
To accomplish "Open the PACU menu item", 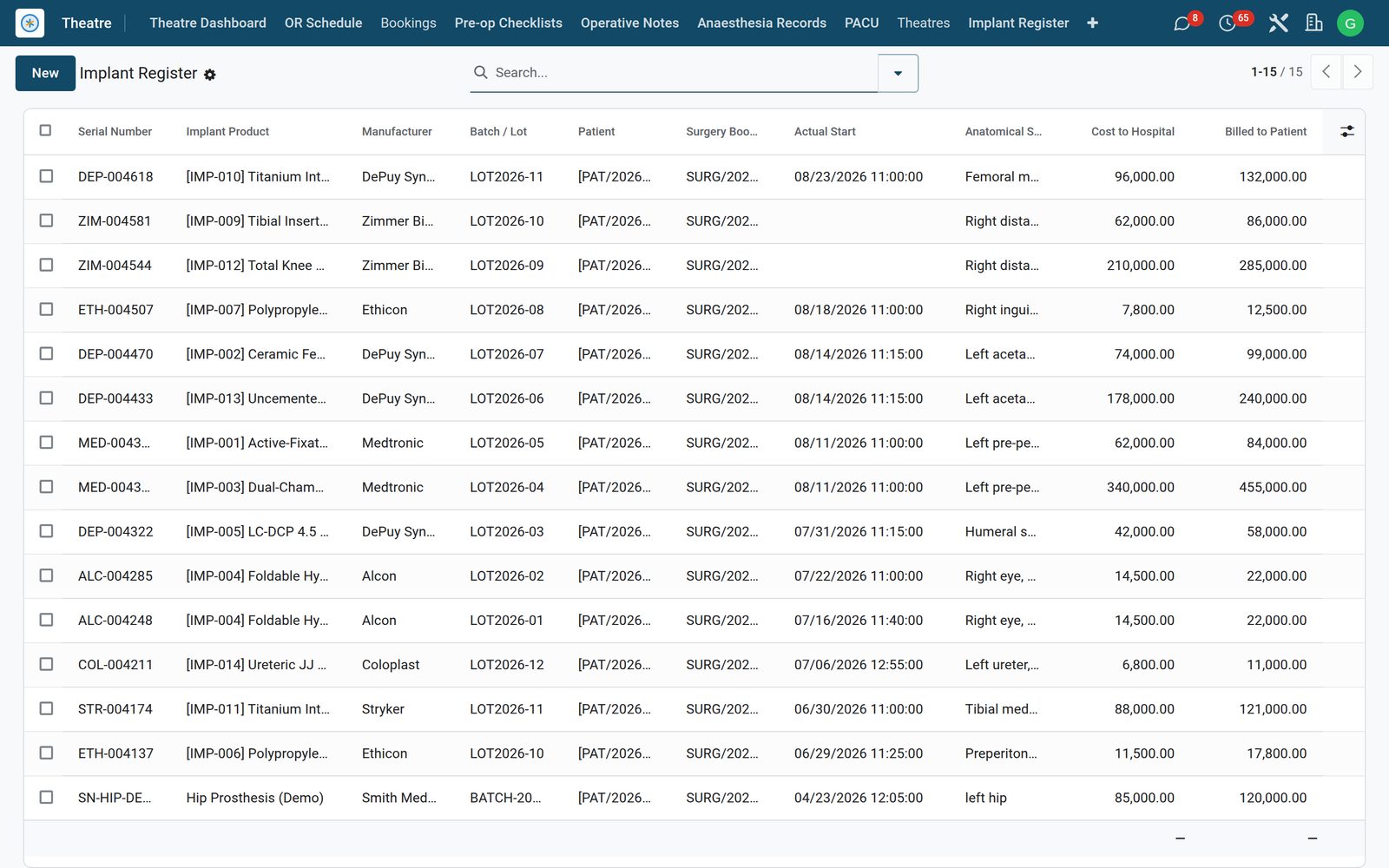I will click(861, 23).
